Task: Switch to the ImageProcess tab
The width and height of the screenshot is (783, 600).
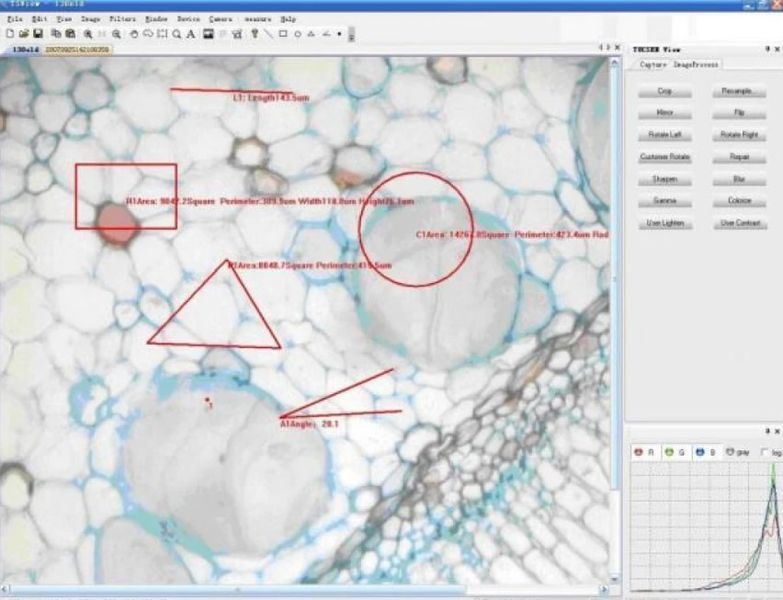Action: 696,65
